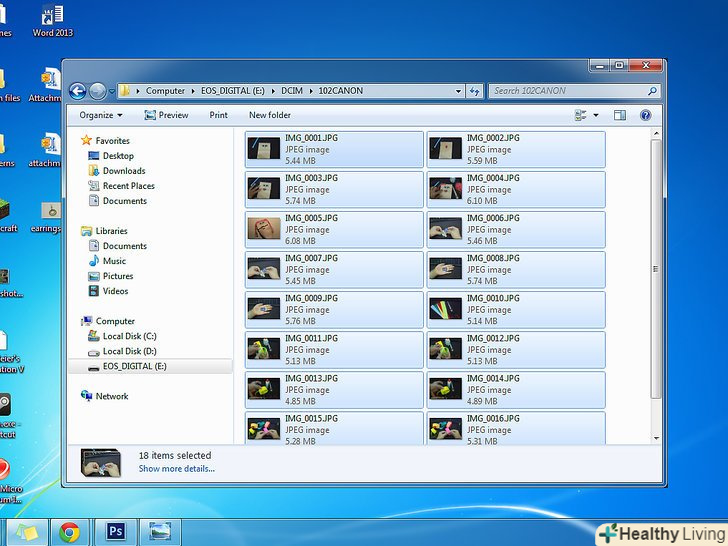Screen dimensions: 728x546
Task: Open Pictures library in sidebar
Action: tap(118, 276)
